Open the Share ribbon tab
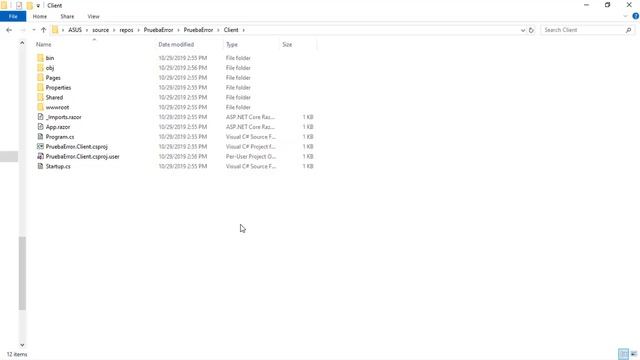This screenshot has width=640, height=360. pyautogui.click(x=67, y=16)
